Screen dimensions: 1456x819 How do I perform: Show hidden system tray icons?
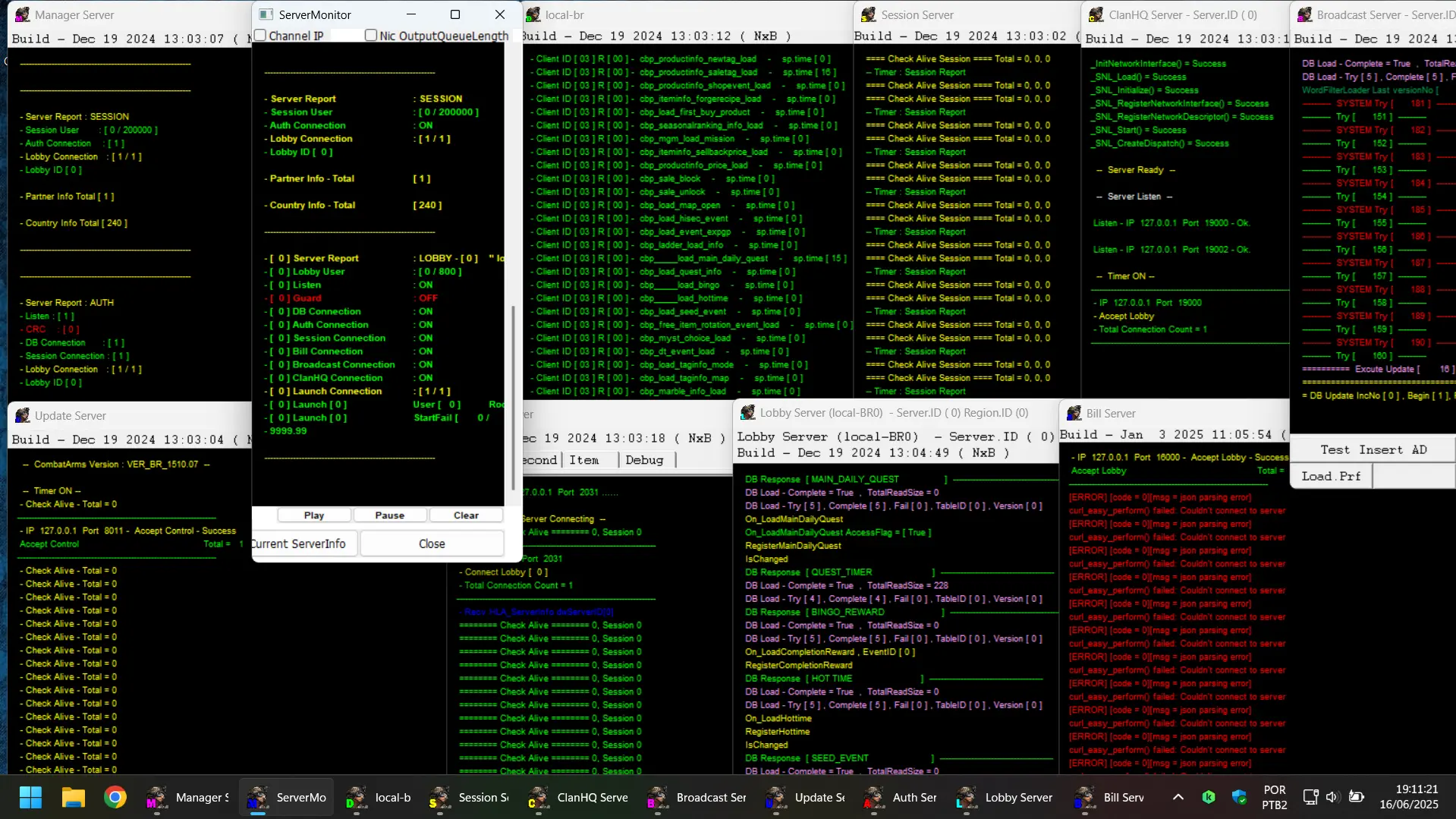click(x=1178, y=797)
